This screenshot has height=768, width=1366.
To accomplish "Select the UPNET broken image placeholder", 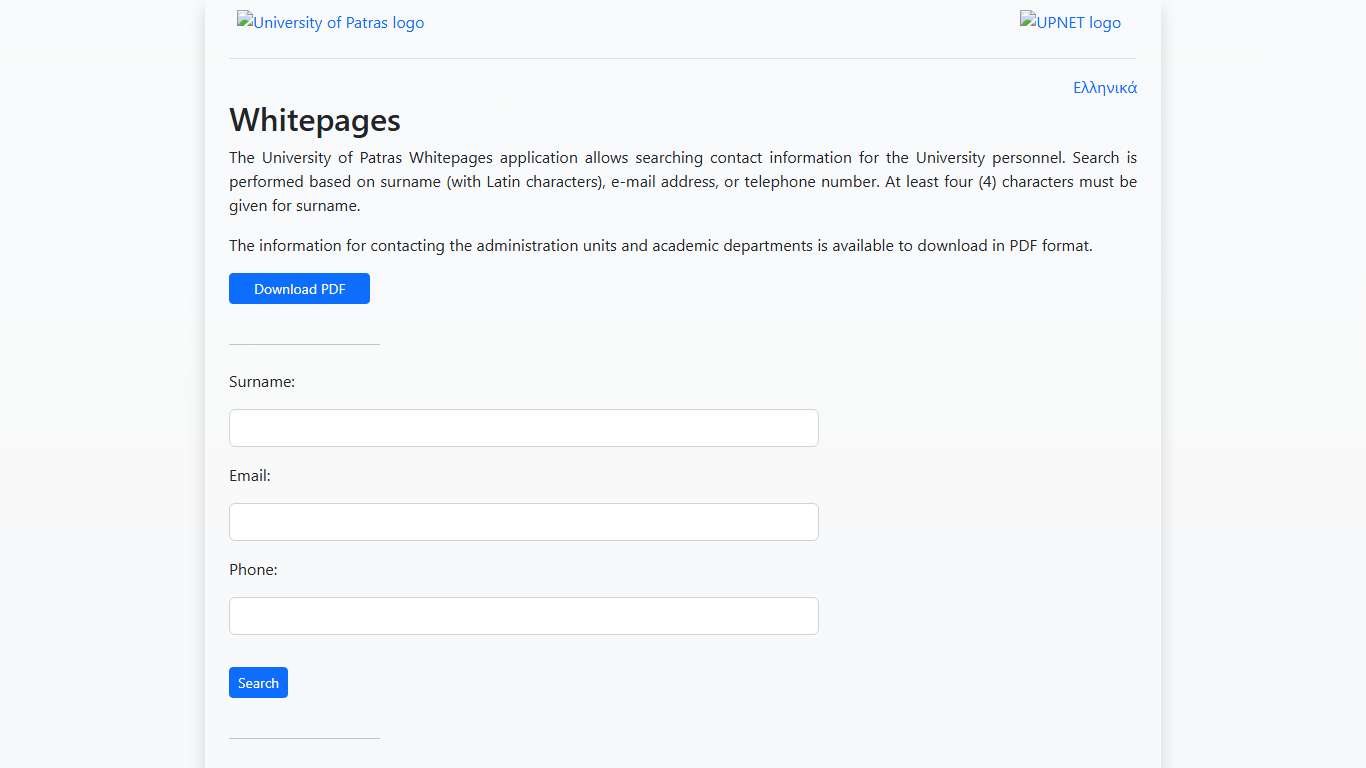I will coord(1070,22).
